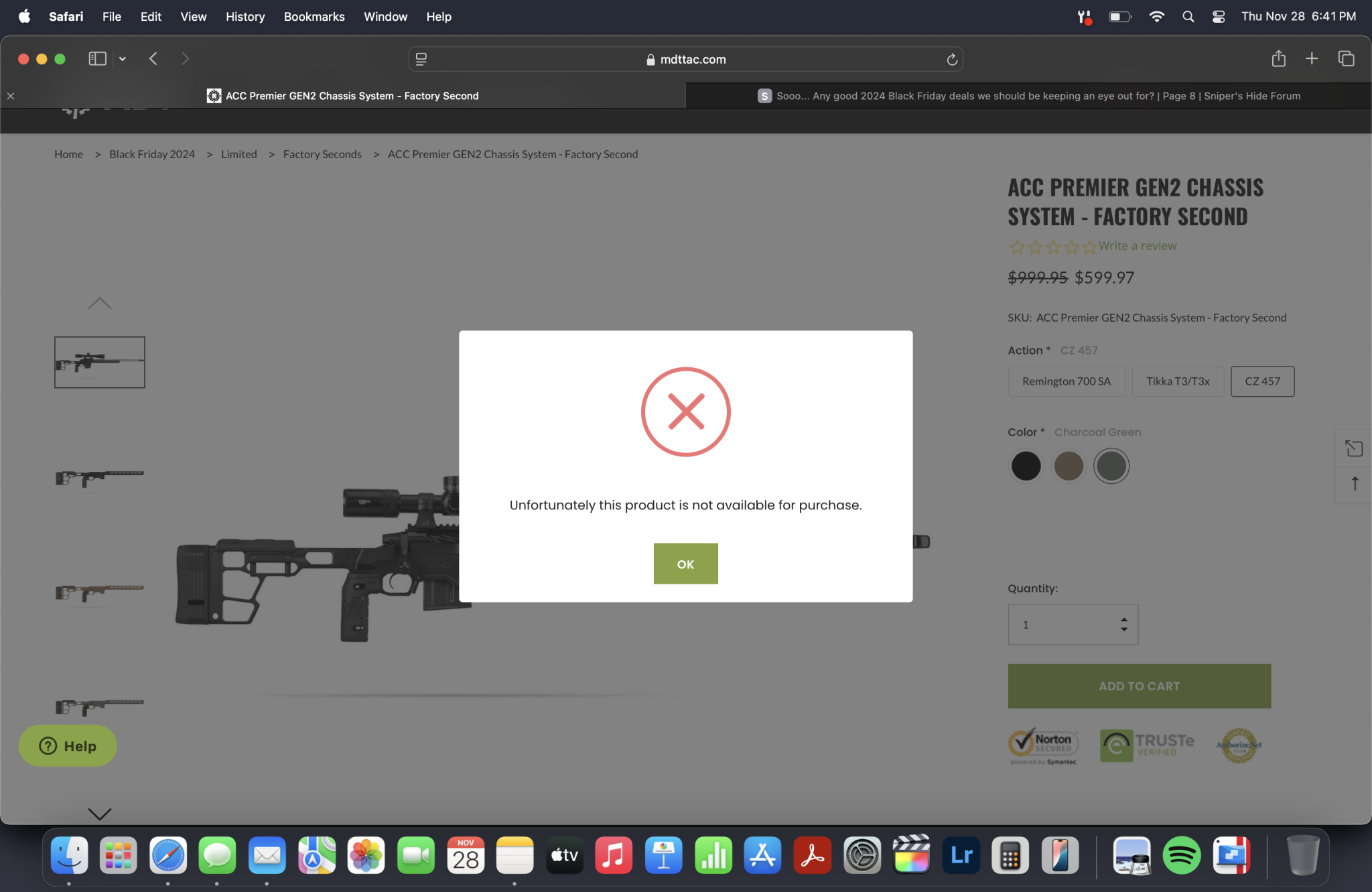Open Safari Bookmarks menu
1372x892 pixels.
click(314, 16)
